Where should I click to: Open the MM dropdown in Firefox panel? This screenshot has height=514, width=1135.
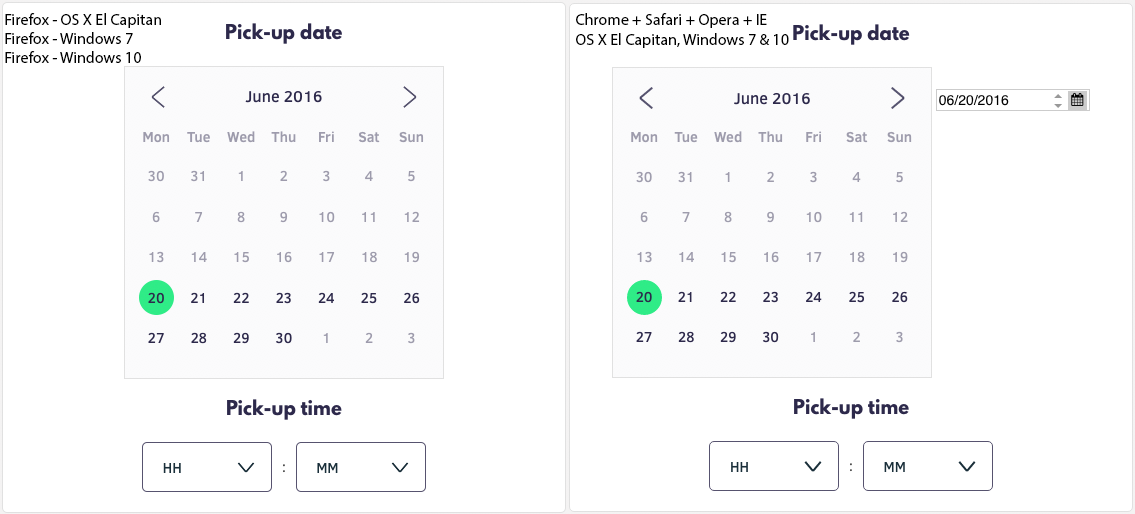point(361,467)
